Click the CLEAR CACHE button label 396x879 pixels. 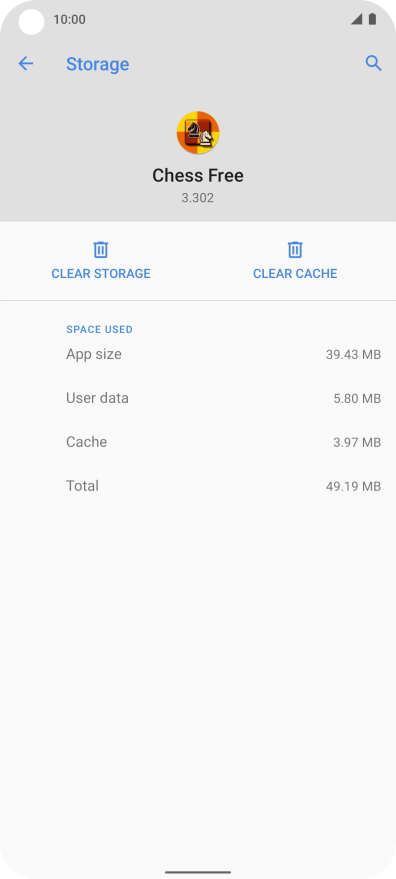pos(295,274)
